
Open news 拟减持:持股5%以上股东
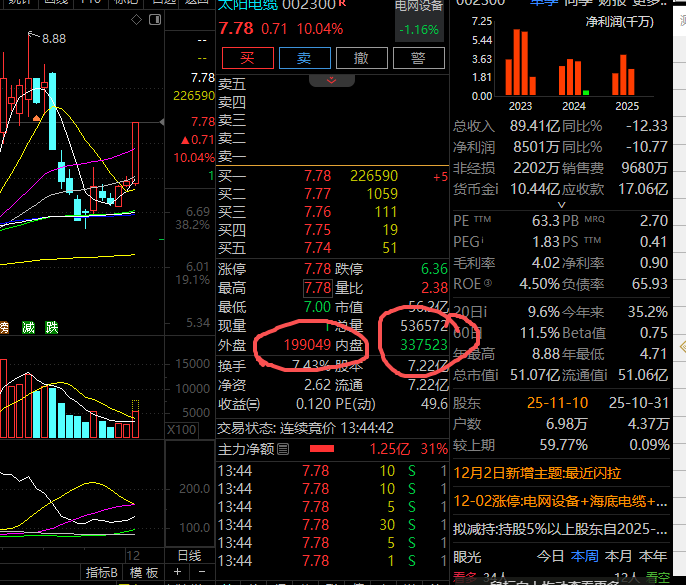tap(560, 529)
